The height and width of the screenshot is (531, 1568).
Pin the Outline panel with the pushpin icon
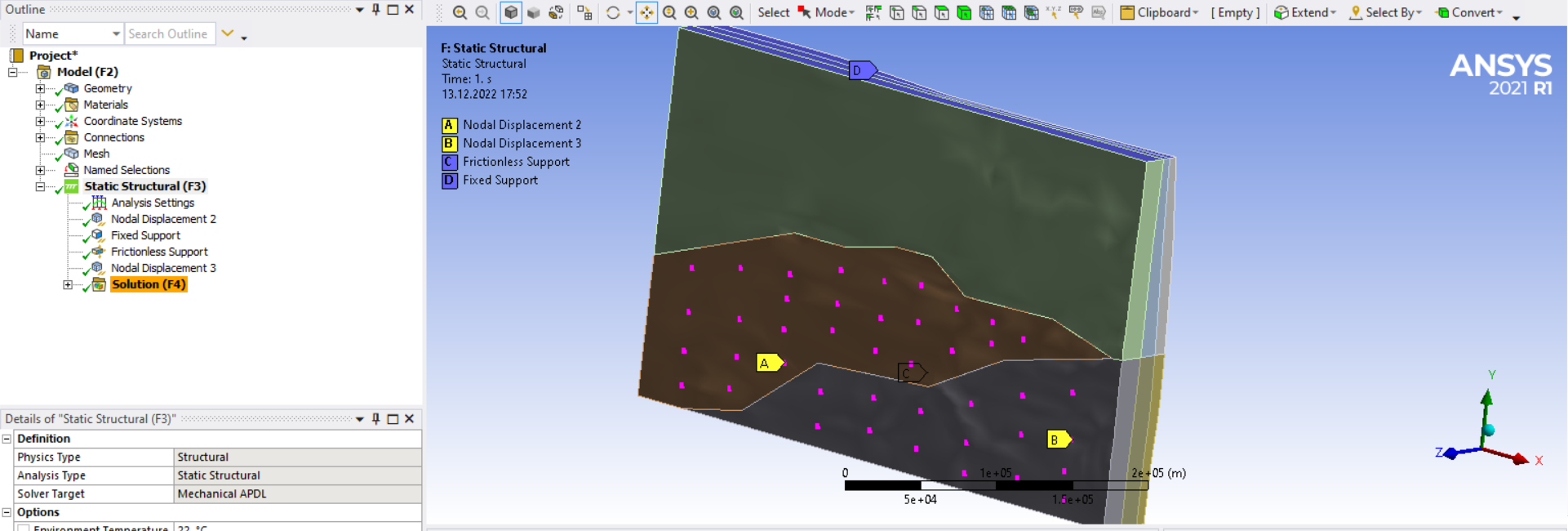click(376, 10)
